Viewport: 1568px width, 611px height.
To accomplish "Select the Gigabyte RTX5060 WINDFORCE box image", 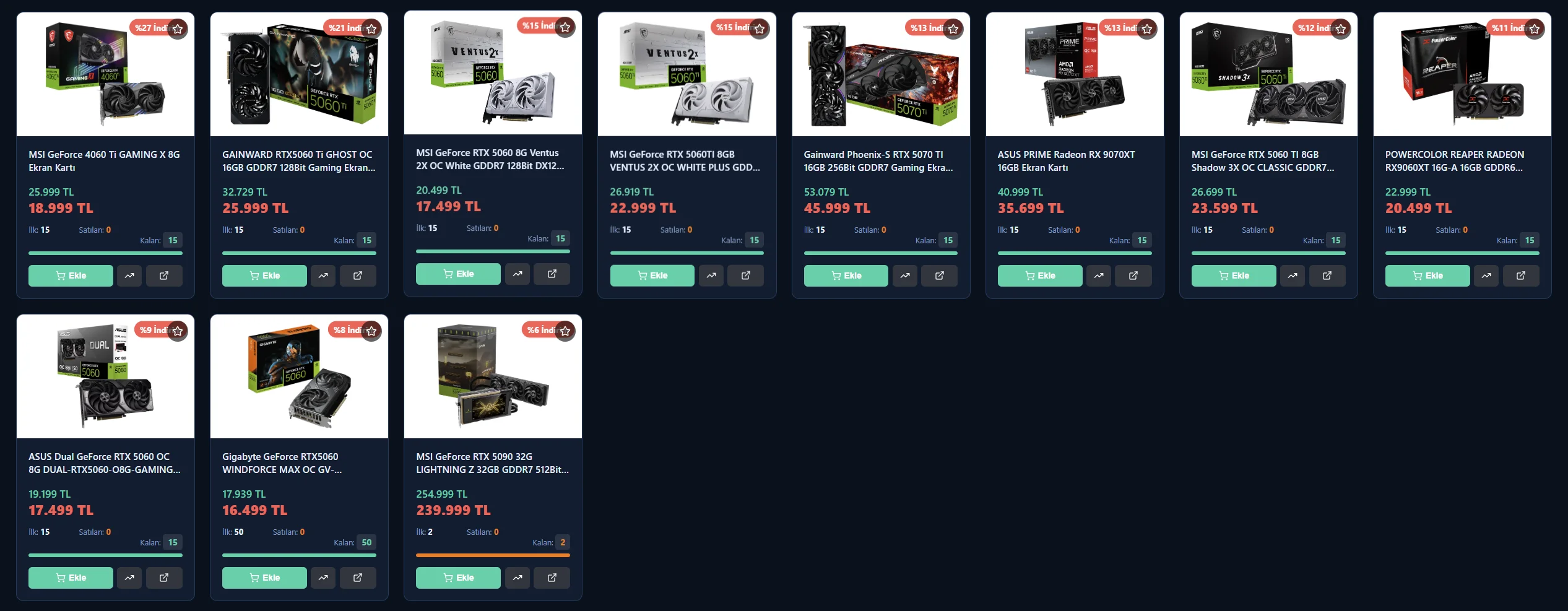I will 299,376.
